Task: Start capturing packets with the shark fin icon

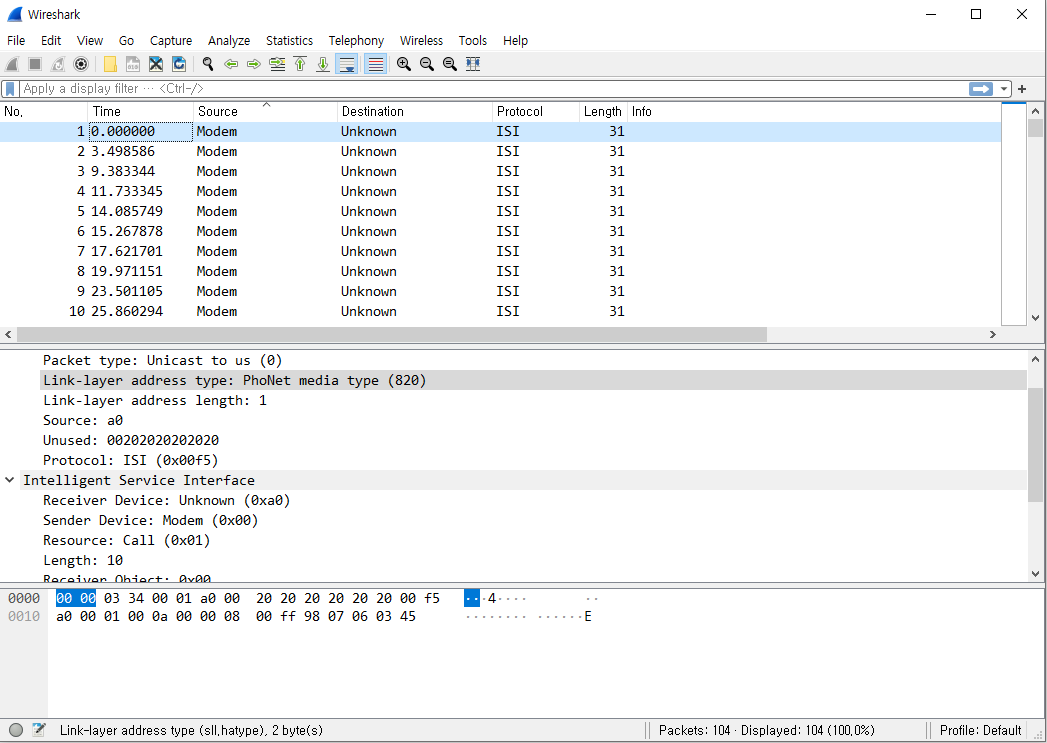Action: coord(12,64)
